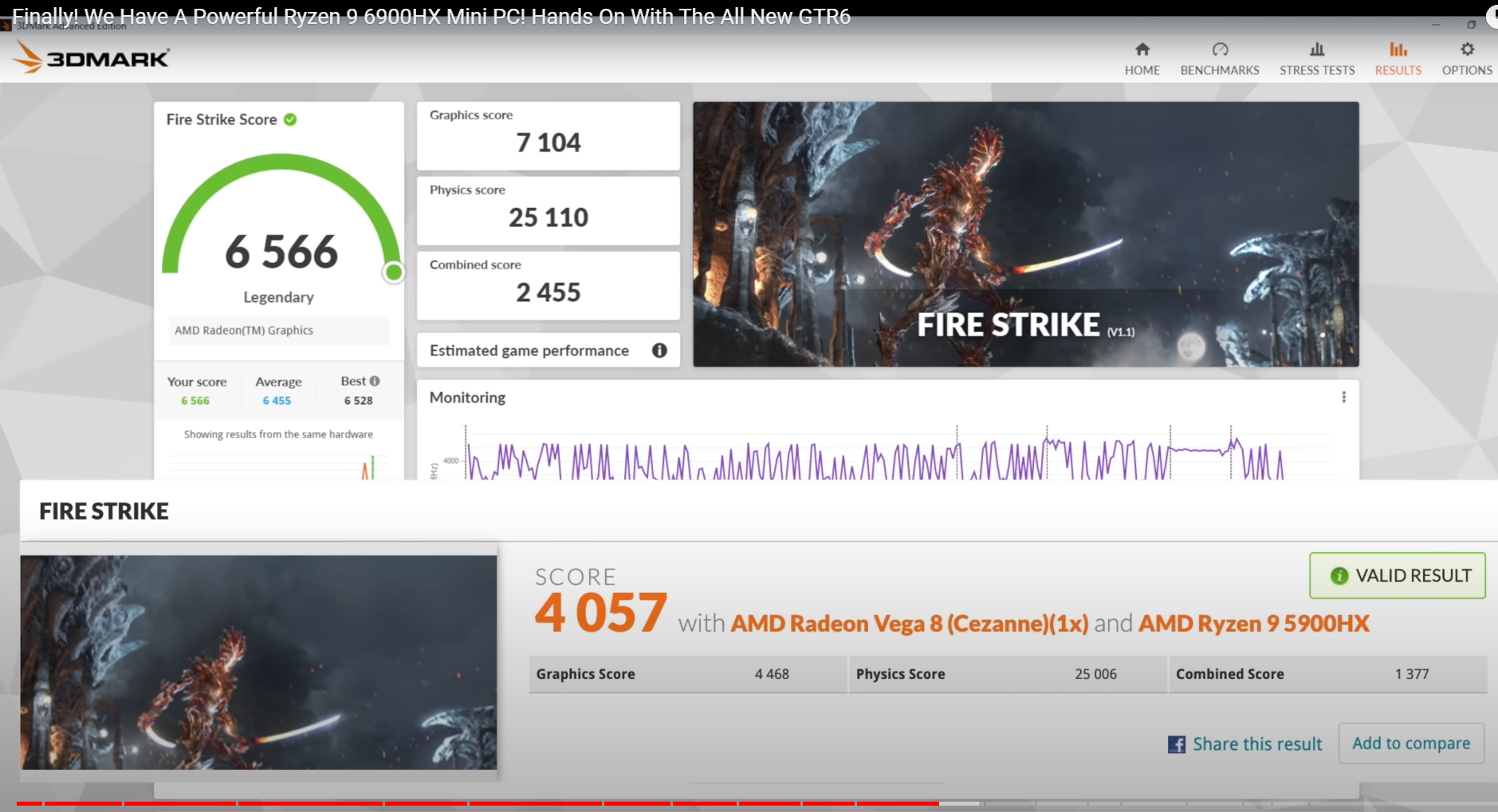1498x812 pixels.
Task: Open the Options section
Action: pos(1467,59)
